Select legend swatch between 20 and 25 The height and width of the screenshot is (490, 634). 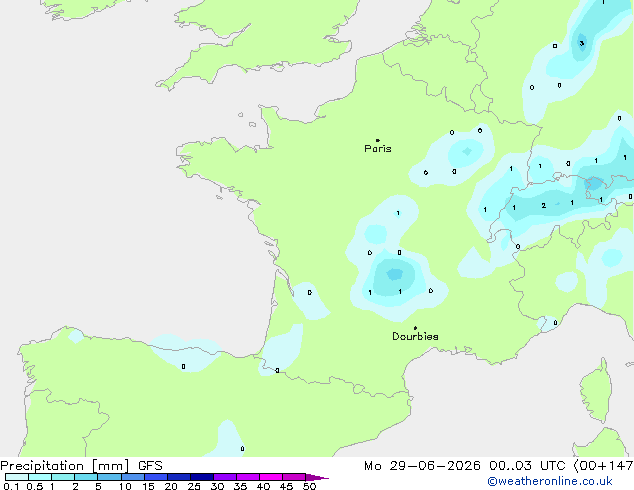[179, 477]
